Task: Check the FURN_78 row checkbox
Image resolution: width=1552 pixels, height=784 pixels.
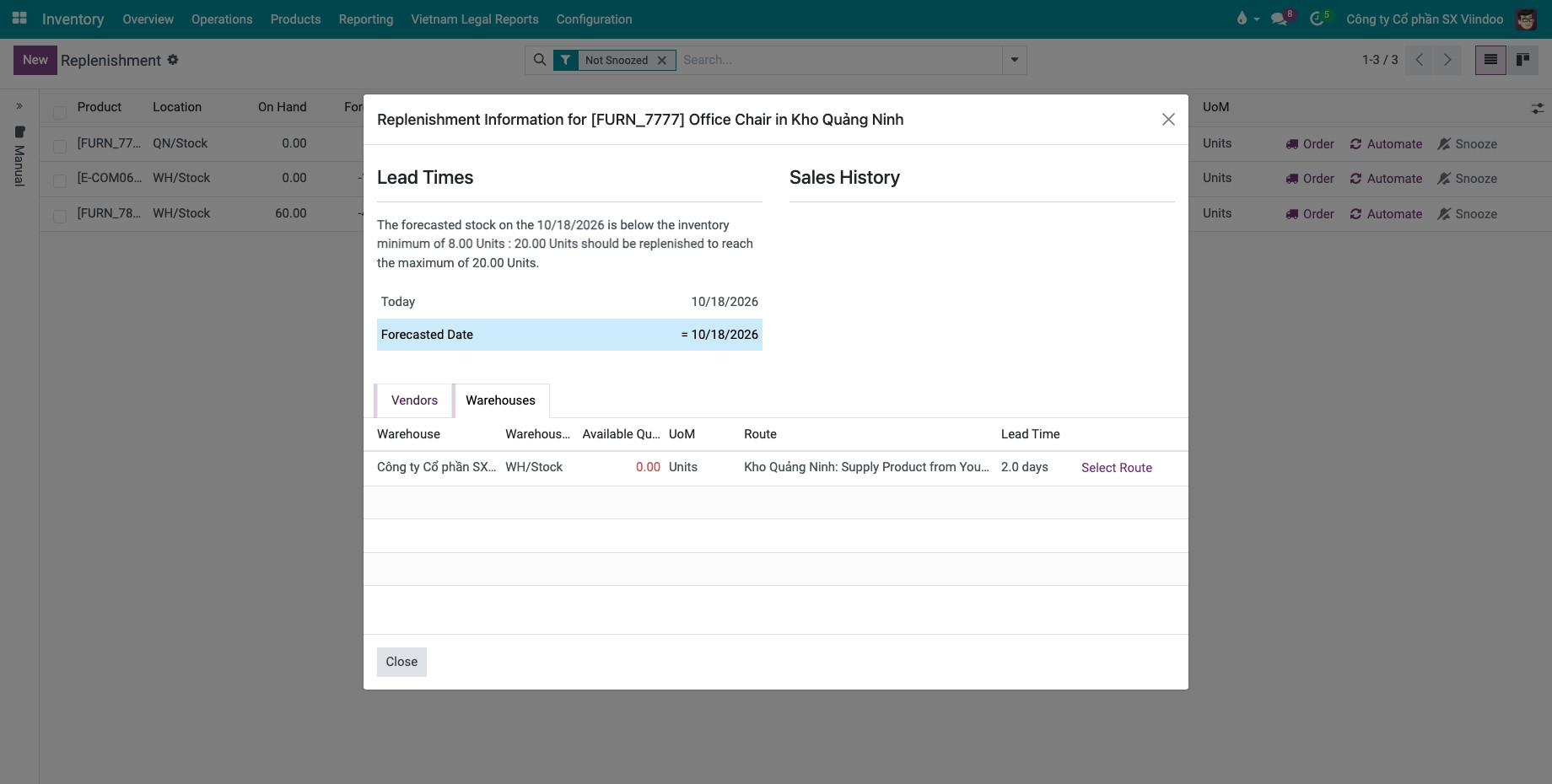Action: [x=60, y=217]
